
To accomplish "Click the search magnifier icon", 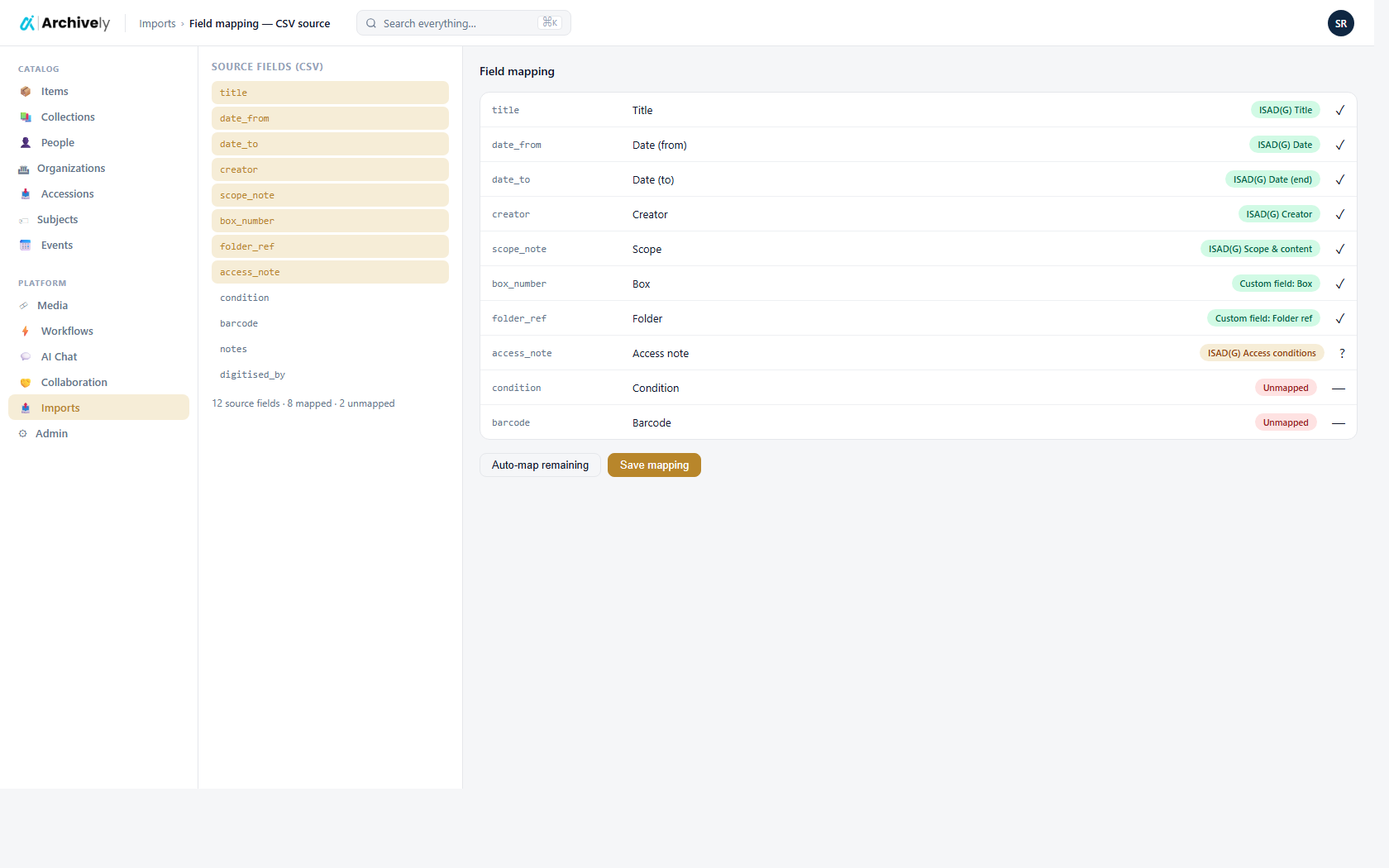I will [371, 23].
